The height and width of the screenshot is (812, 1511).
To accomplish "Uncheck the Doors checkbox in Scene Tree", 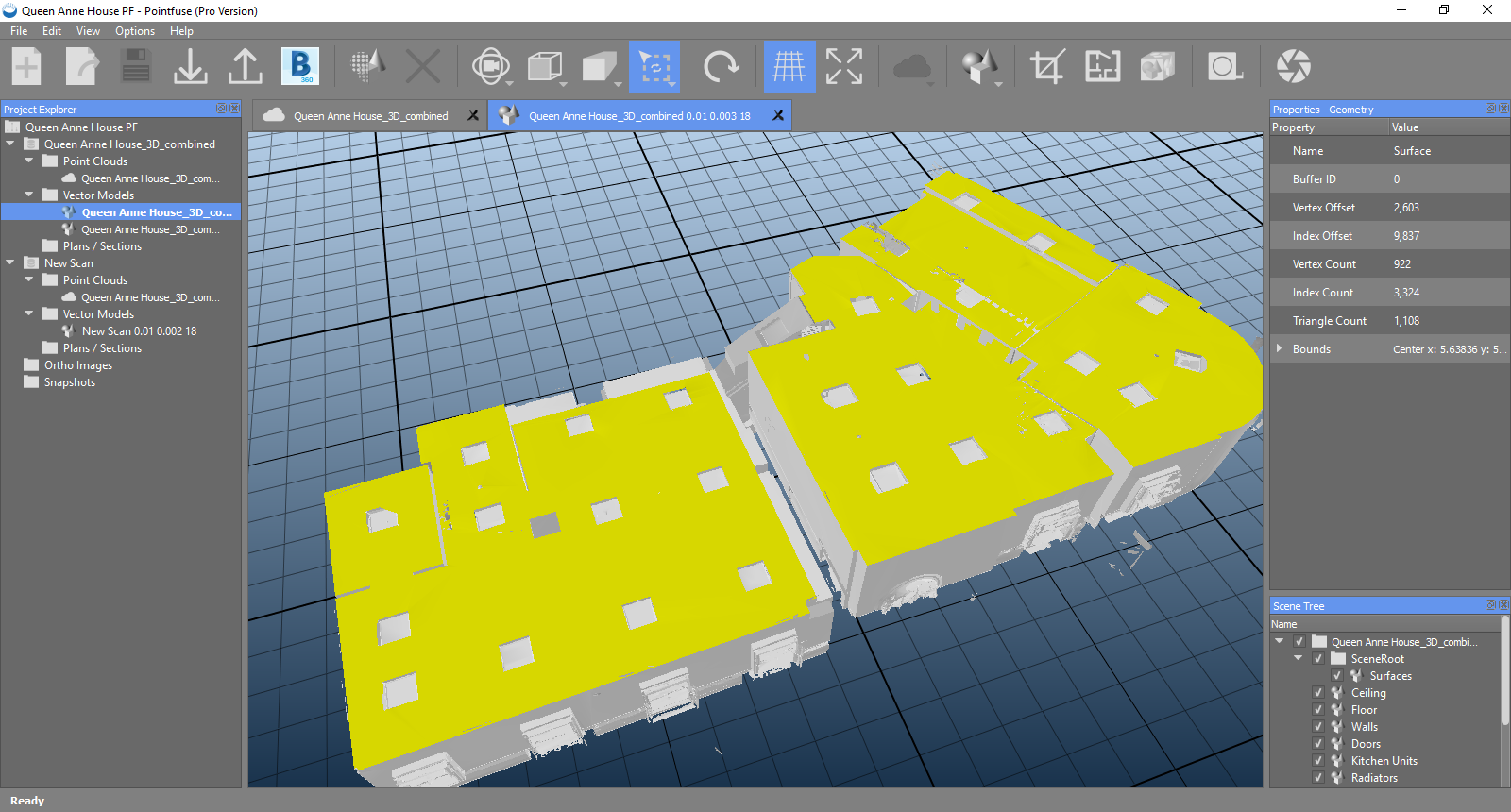I will [1318, 744].
